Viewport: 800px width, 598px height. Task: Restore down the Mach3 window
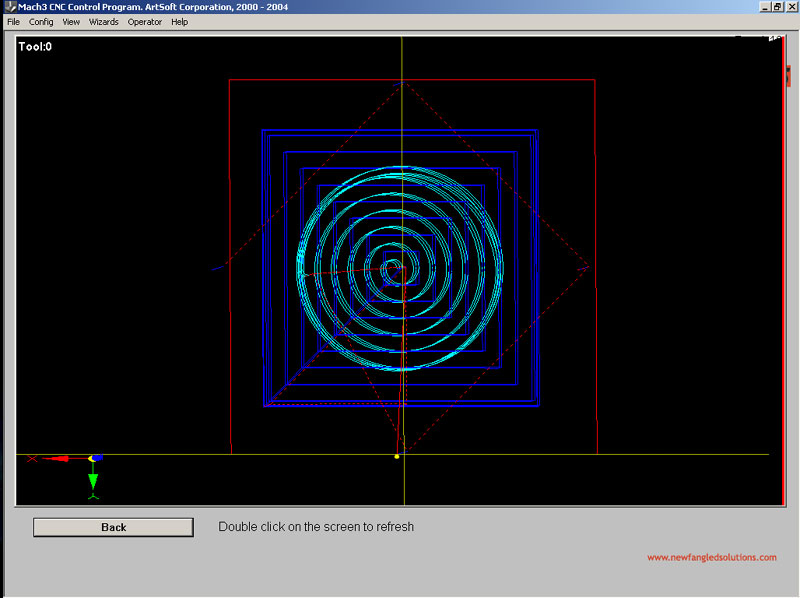[x=777, y=7]
